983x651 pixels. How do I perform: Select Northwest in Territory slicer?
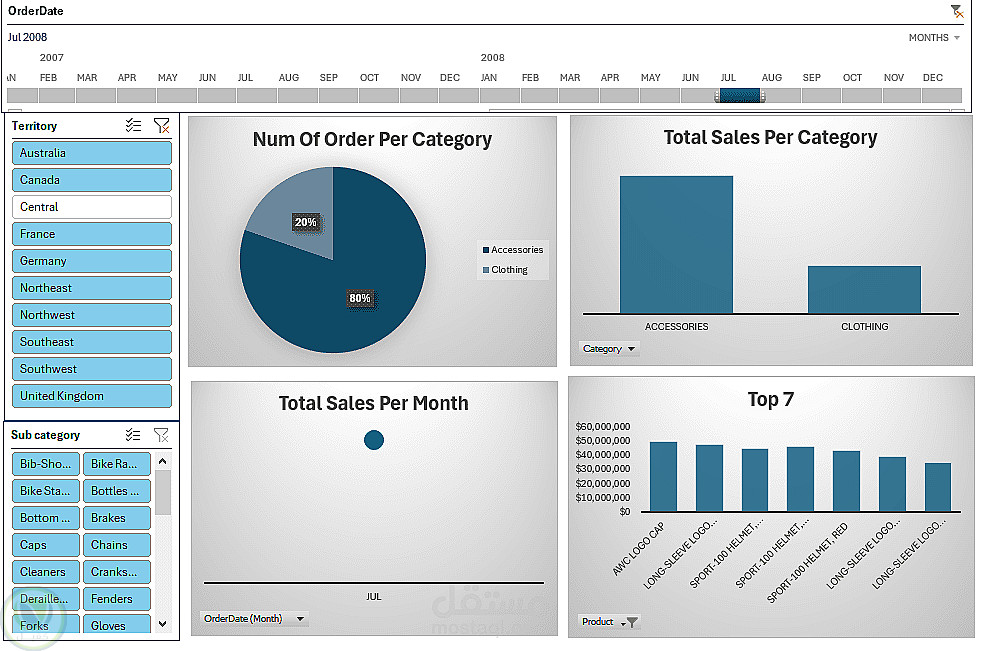(x=92, y=315)
